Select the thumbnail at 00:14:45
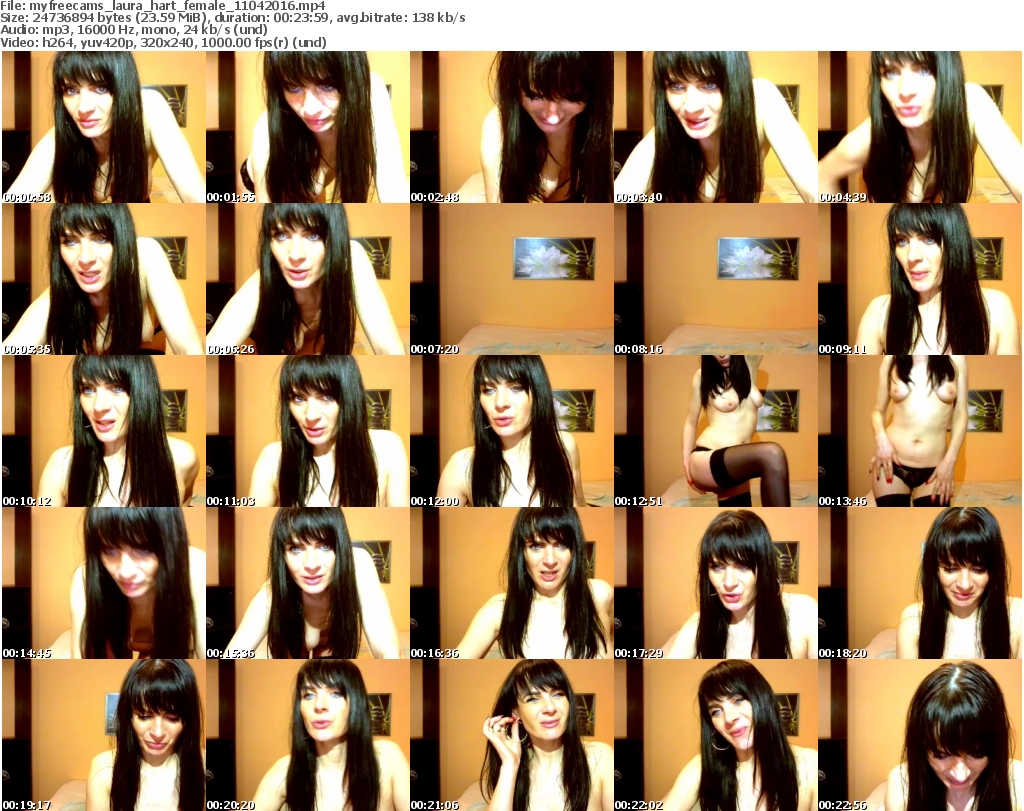This screenshot has height=811, width=1024. (x=103, y=583)
